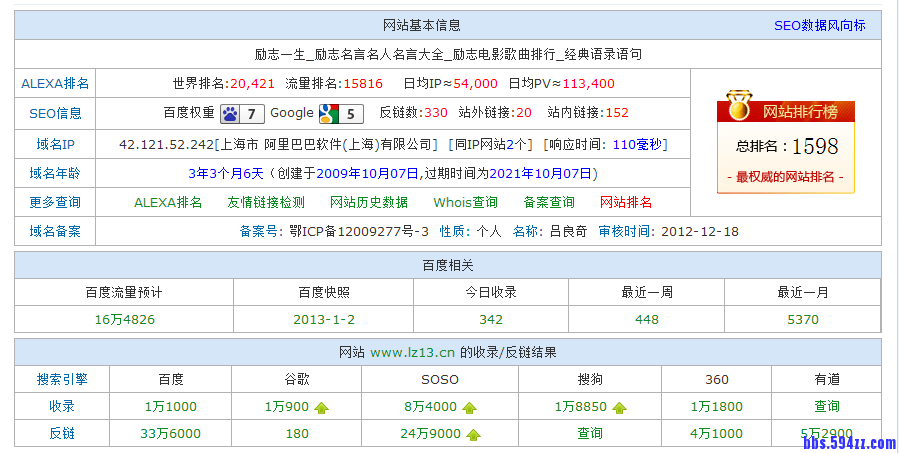The image size is (899, 453).
Task: Click the 收录 row label
Action: pos(62,407)
